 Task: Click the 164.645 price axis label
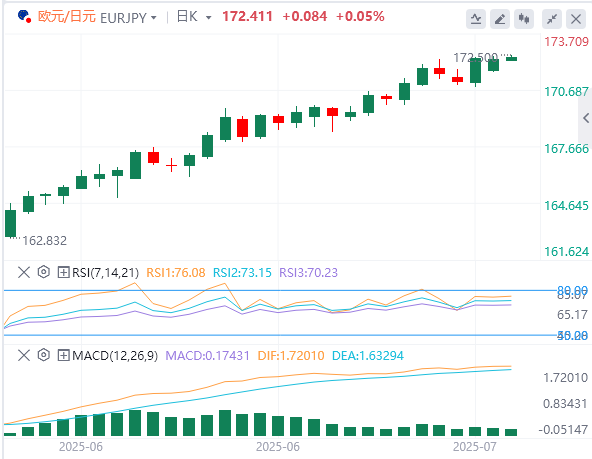(x=566, y=206)
